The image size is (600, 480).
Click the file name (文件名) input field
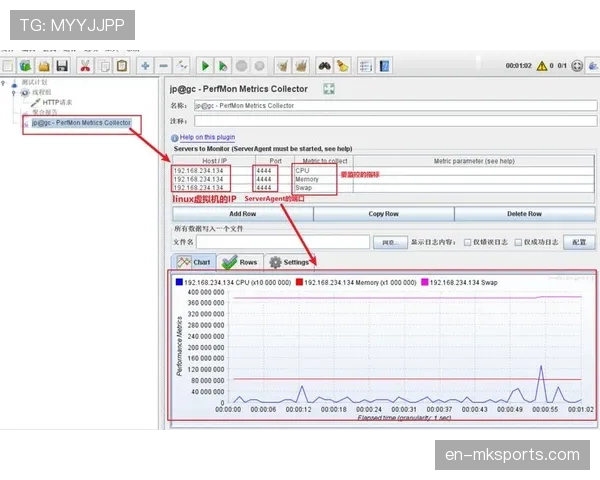(x=282, y=242)
